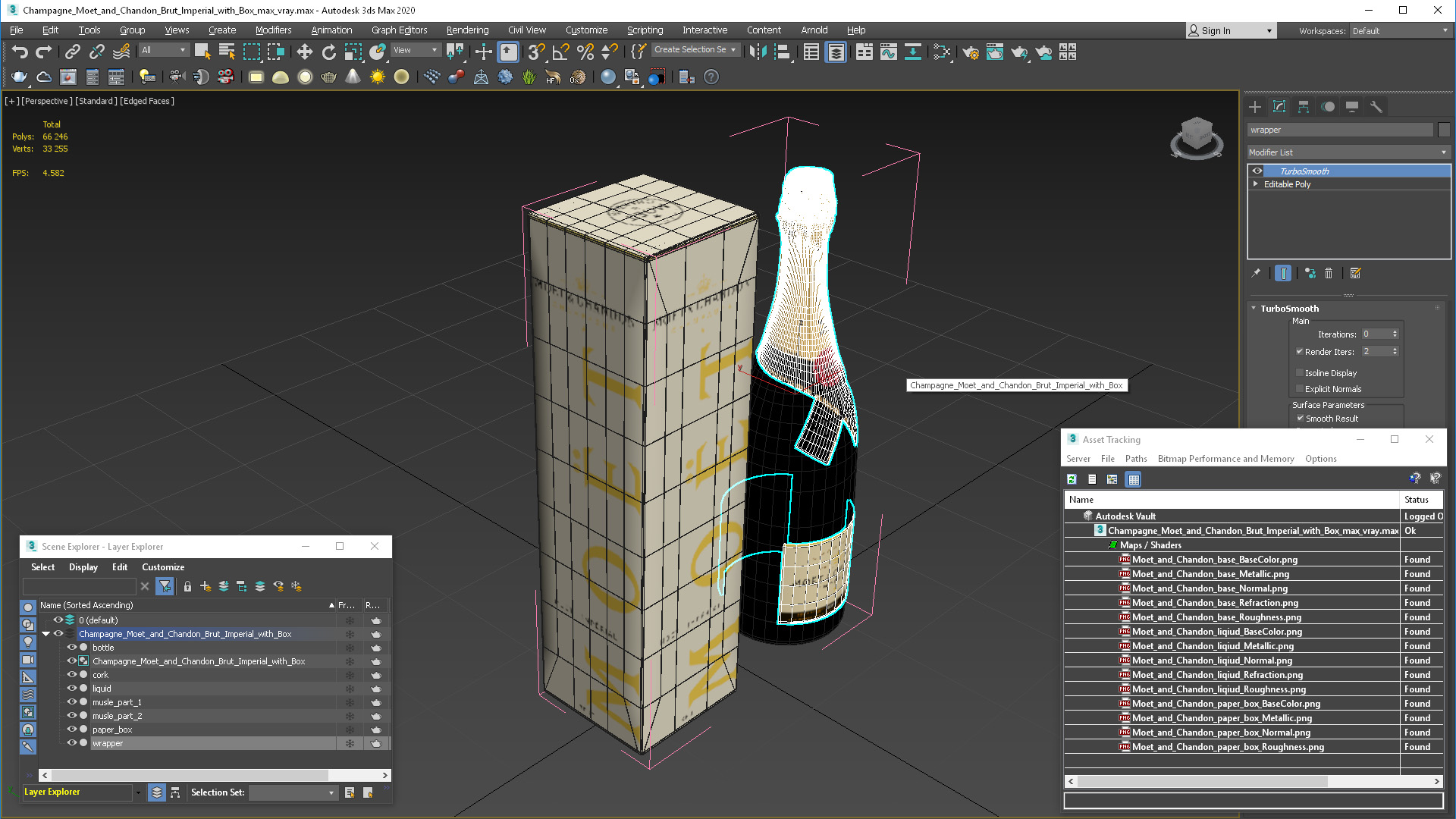Click the Sign In button

(1216, 31)
